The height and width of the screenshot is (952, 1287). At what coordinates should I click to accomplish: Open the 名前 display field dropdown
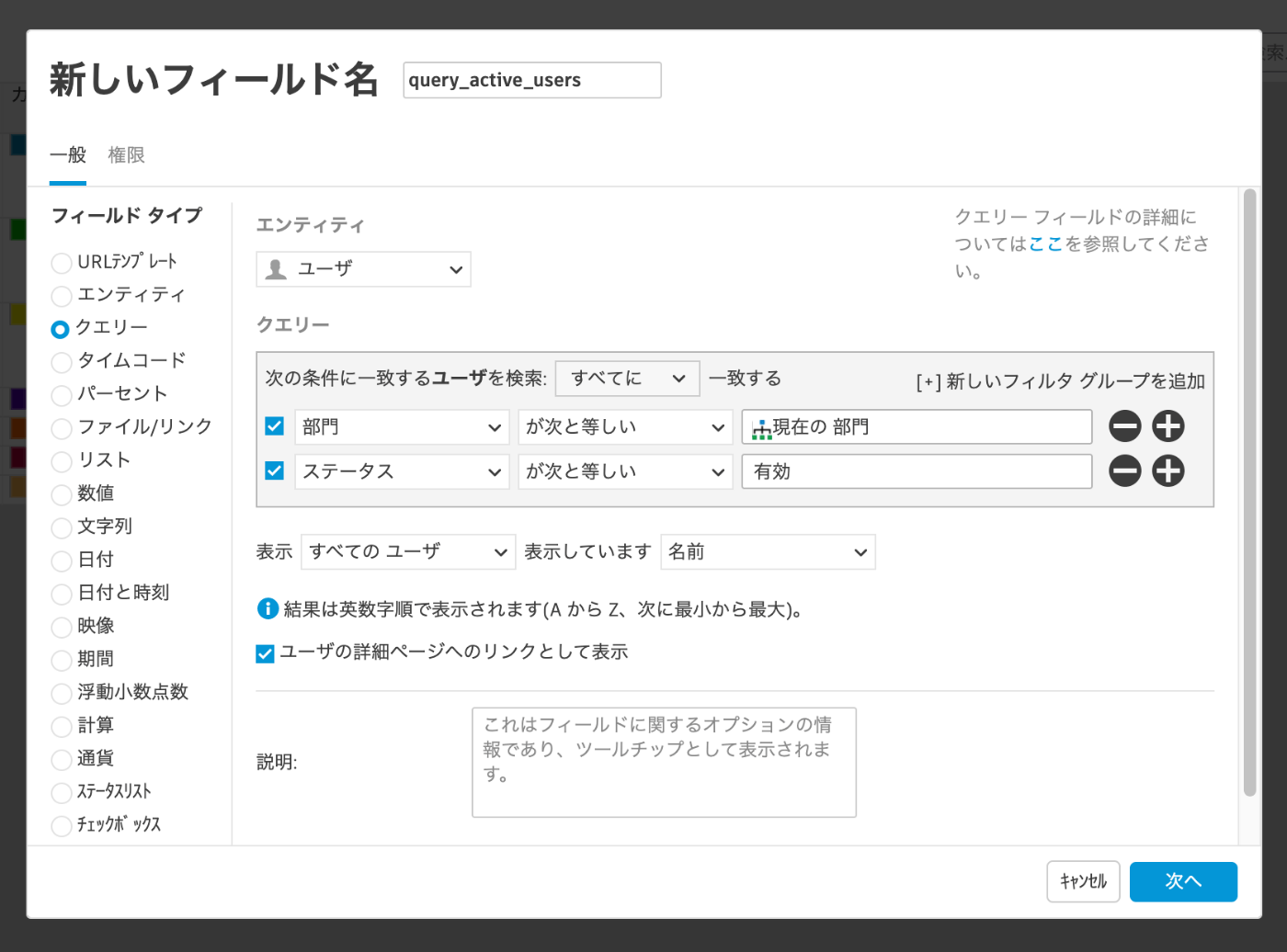tap(768, 552)
